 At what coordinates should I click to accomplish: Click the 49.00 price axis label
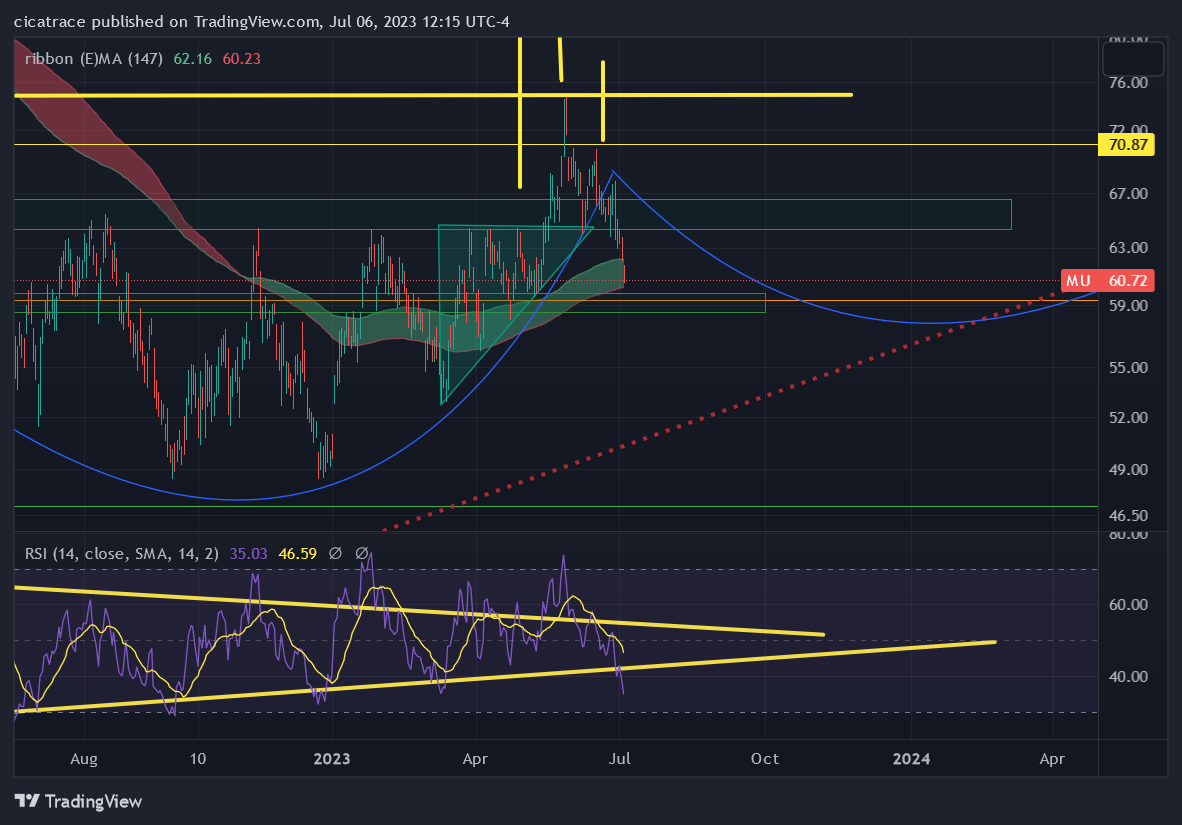pyautogui.click(x=1128, y=469)
